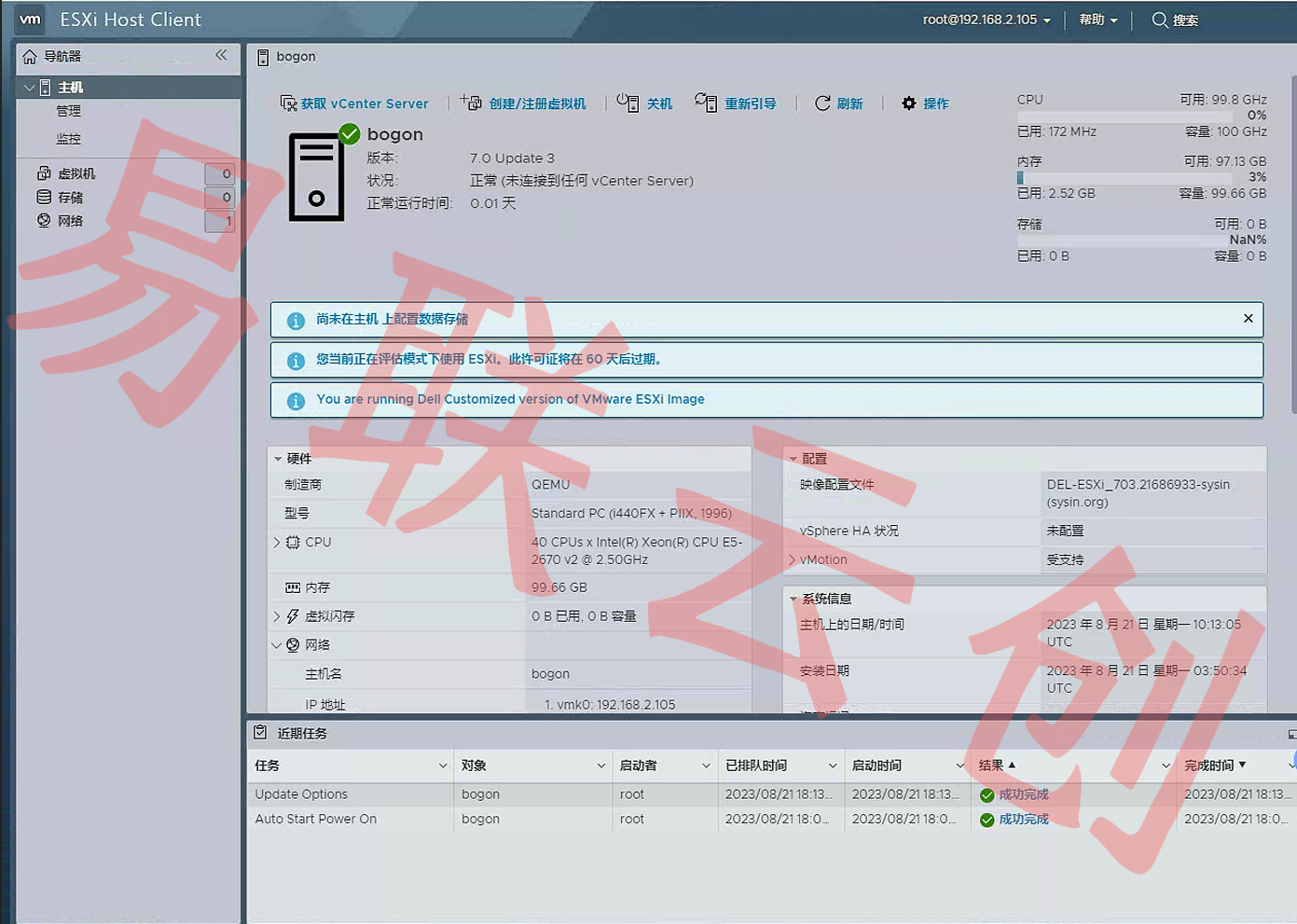The height and width of the screenshot is (924, 1297).
Task: Click the Refresh circular arrow icon
Action: (x=822, y=103)
